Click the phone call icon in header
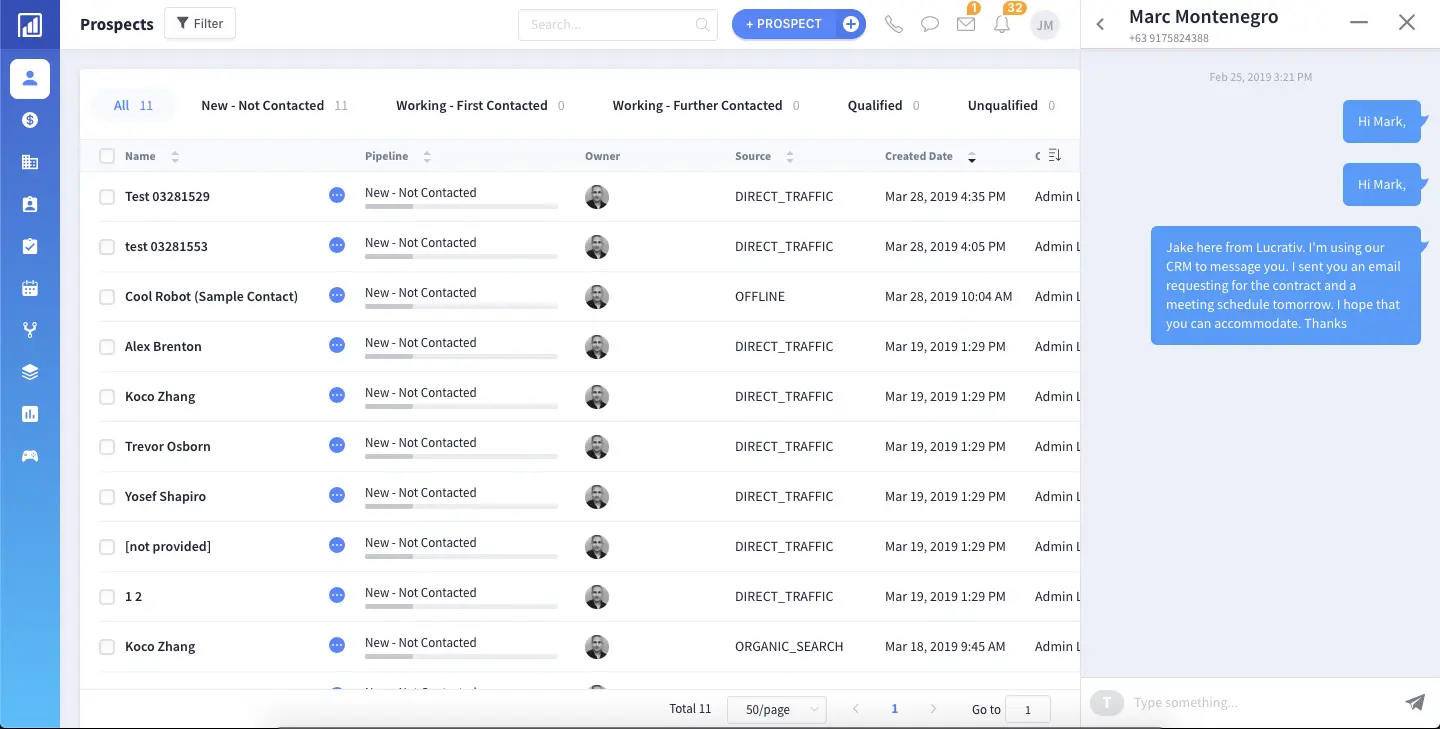 pos(893,24)
